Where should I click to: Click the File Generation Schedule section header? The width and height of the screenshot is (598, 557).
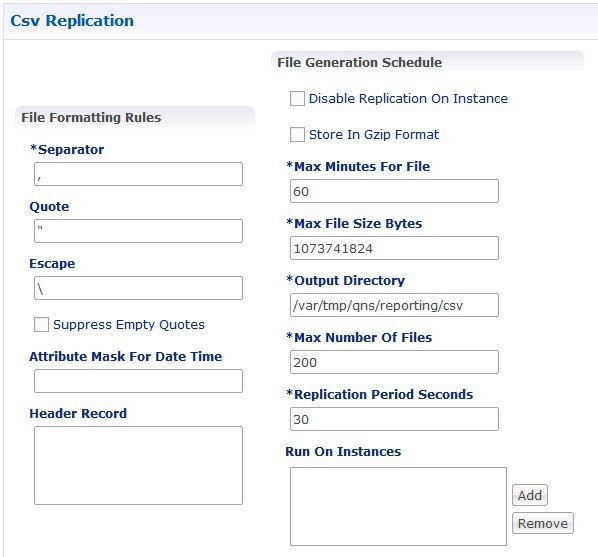point(359,63)
